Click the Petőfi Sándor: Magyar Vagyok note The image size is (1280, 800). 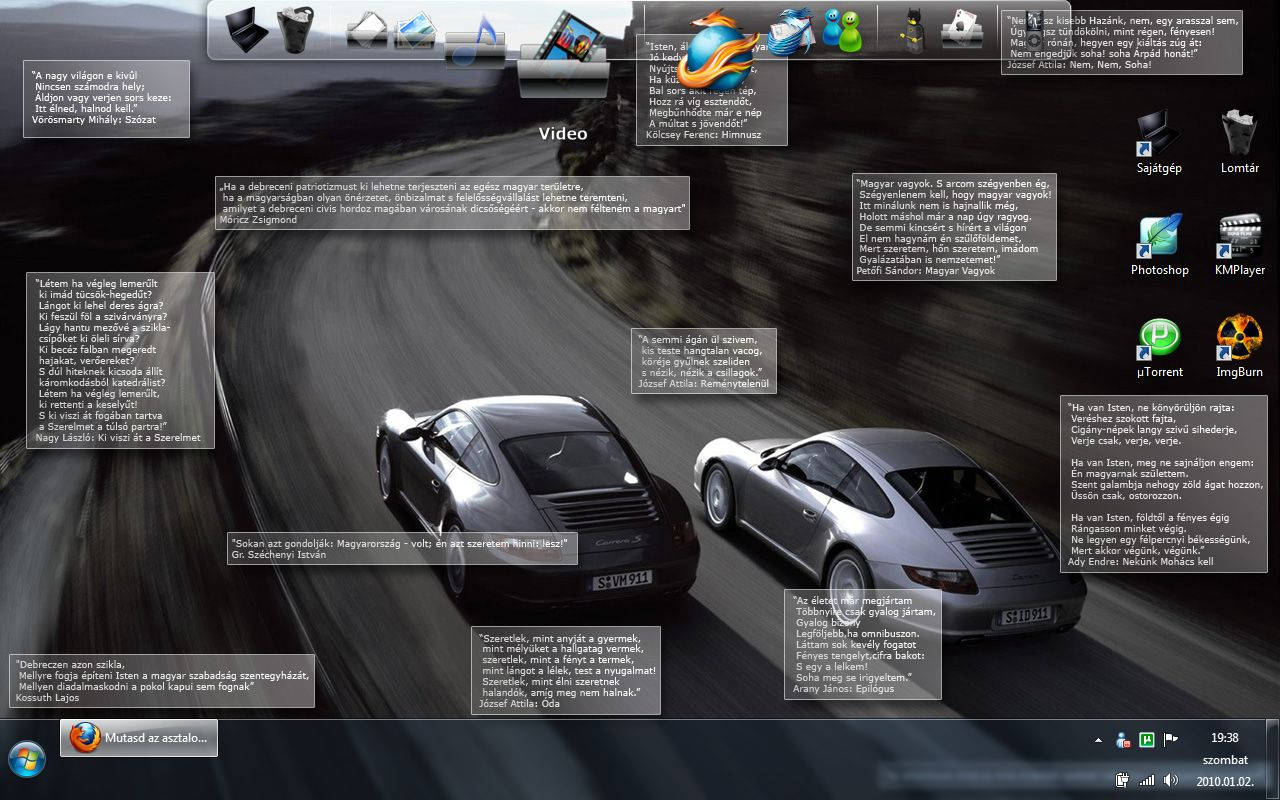(954, 227)
